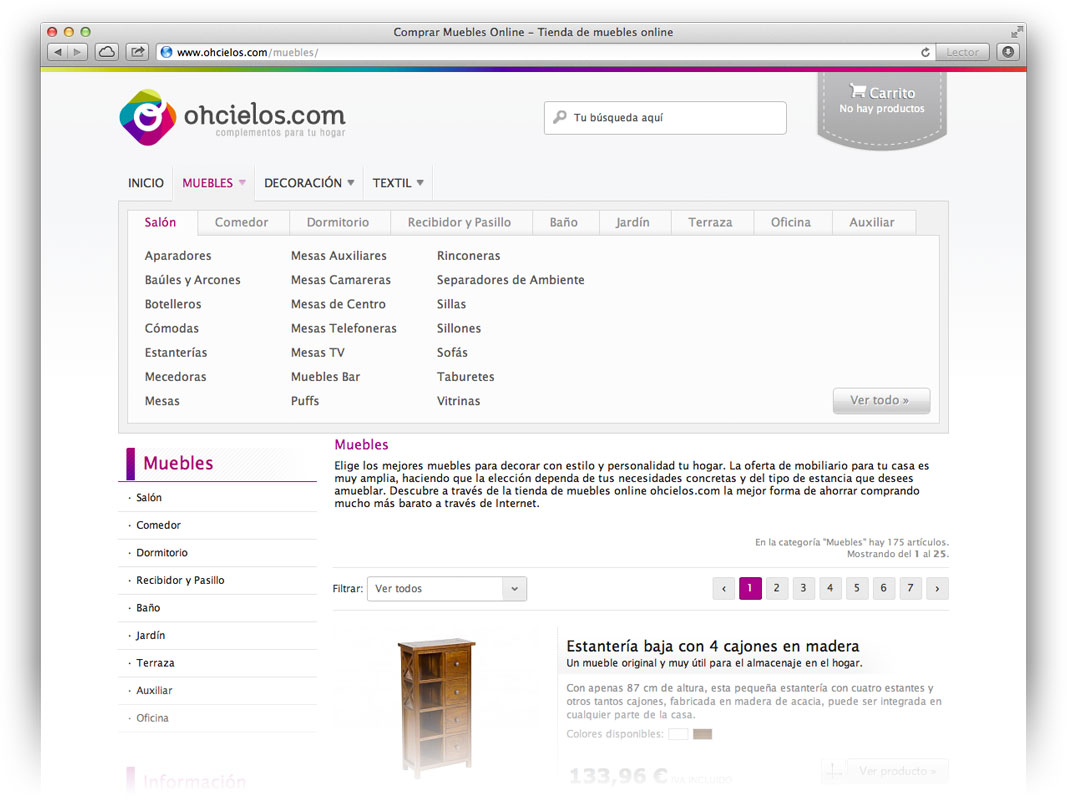This screenshot has width=1067, height=800.
Task: Click the globe icon in the address bar
Action: tap(166, 52)
